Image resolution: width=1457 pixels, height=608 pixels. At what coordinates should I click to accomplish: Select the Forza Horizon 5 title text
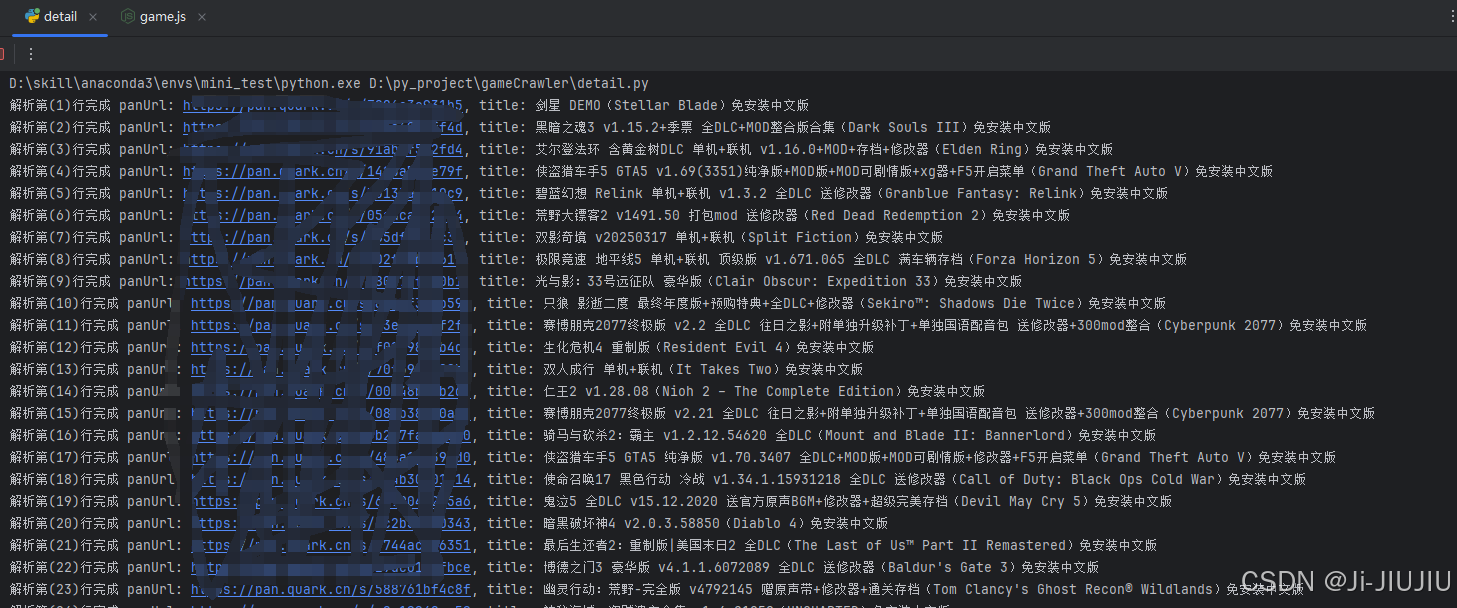861,259
